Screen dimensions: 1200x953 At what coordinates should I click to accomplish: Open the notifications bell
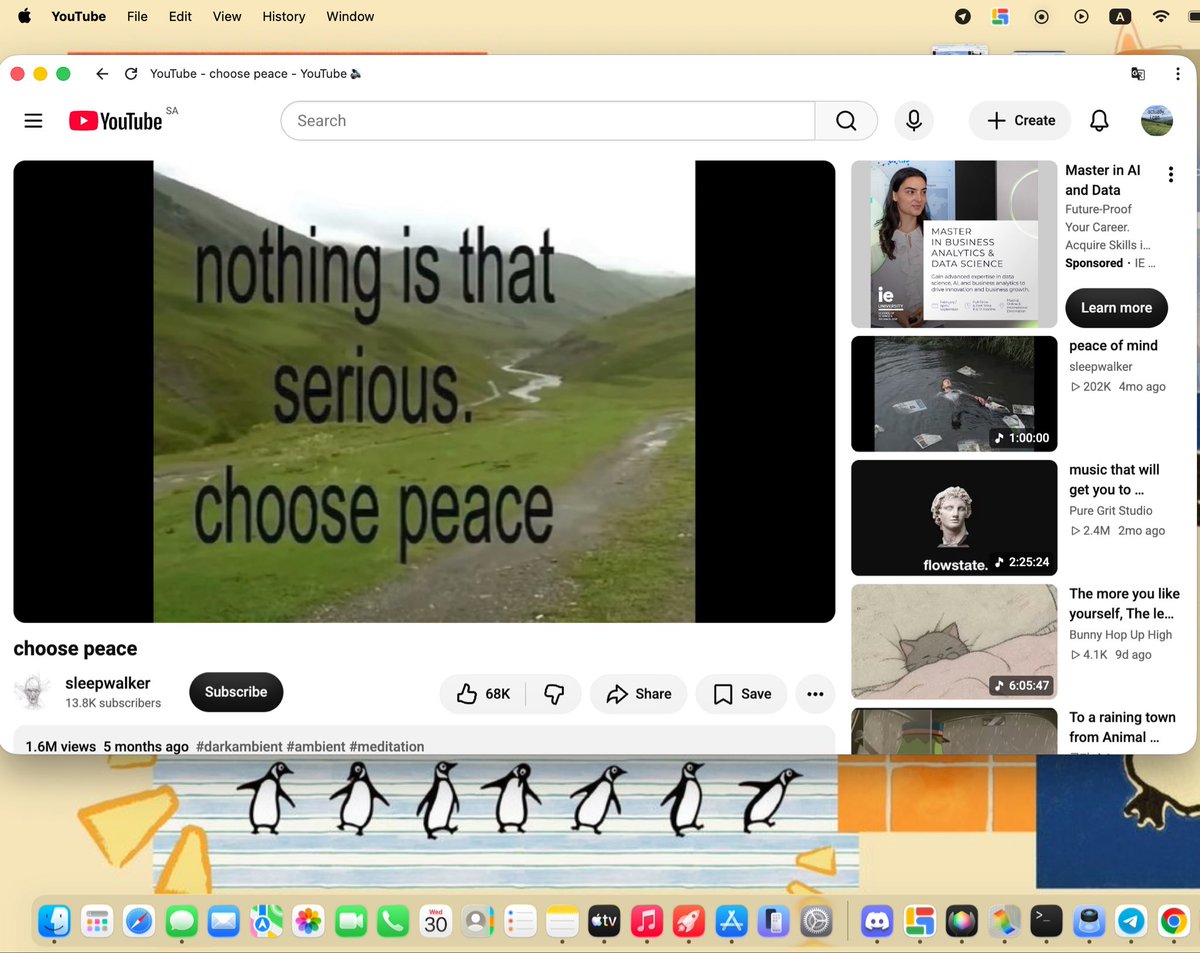[x=1099, y=121]
